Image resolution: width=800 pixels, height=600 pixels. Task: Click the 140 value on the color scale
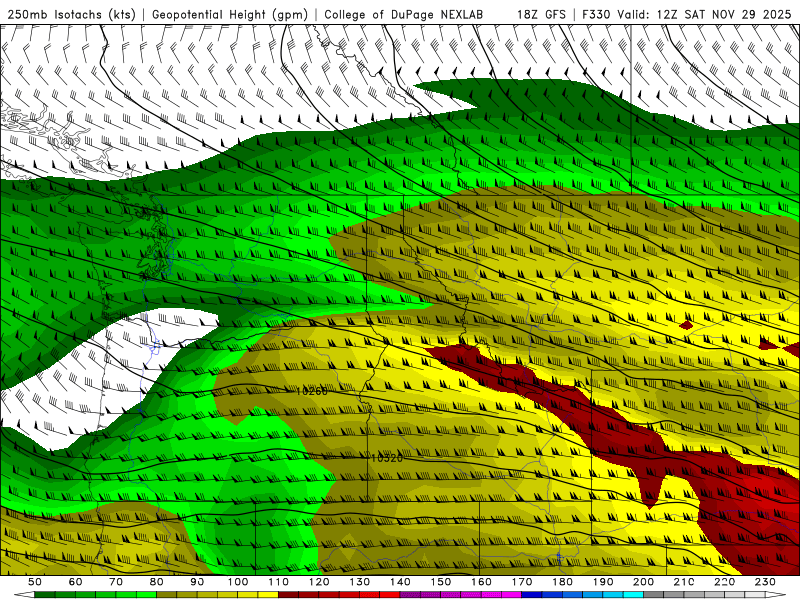tap(401, 582)
